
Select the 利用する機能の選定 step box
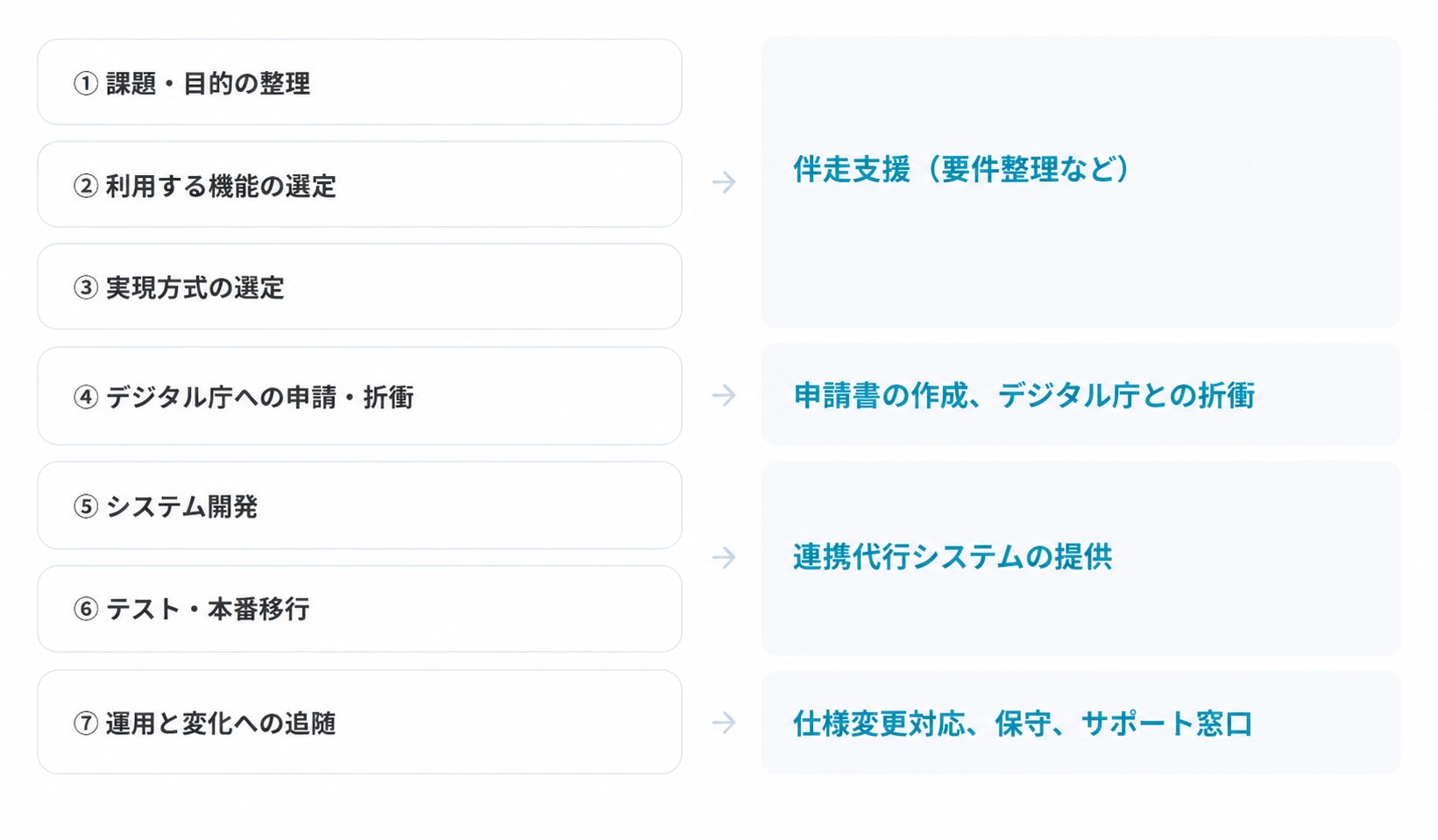[x=359, y=185]
